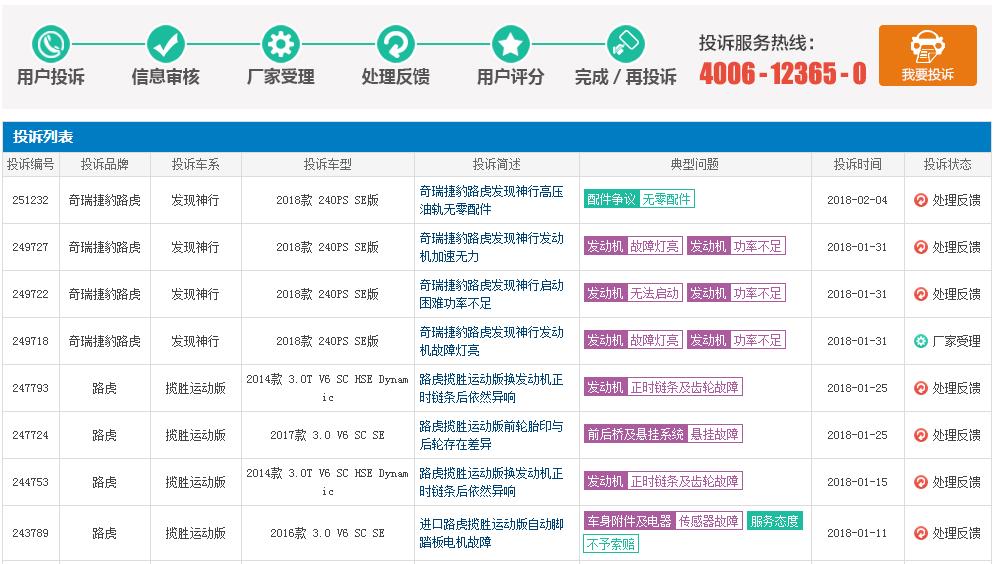This screenshot has width=1003, height=564.
Task: Click the 投诉品牌 column header
Action: [105, 164]
